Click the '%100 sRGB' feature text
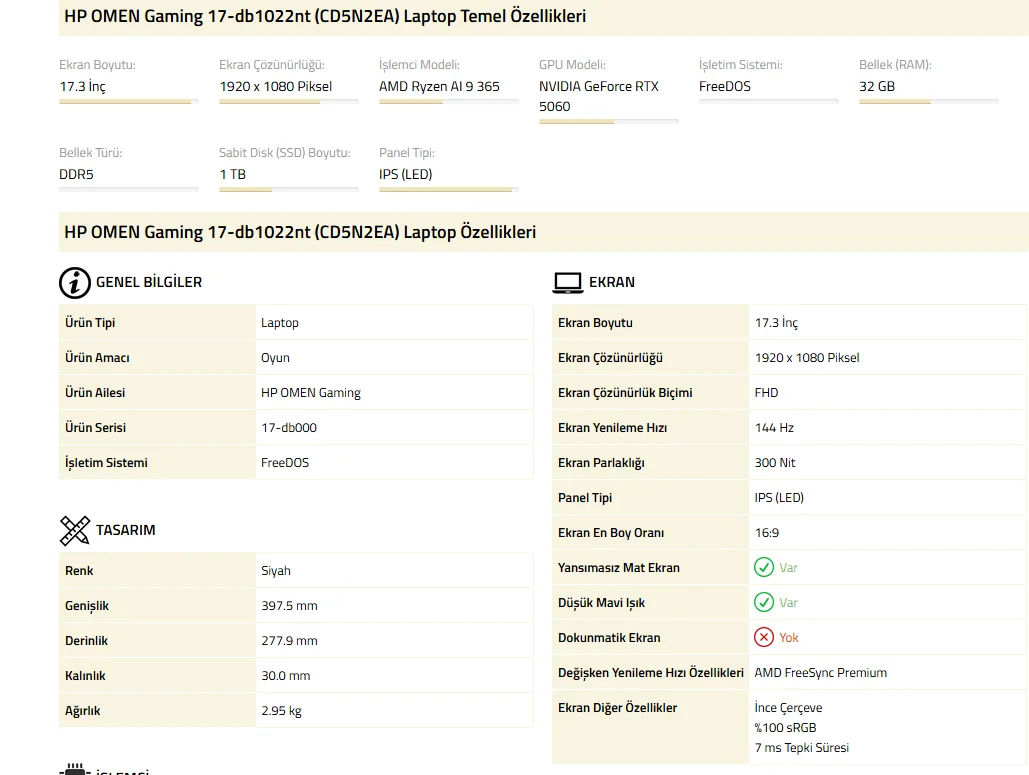This screenshot has width=1029, height=775. click(x=786, y=728)
